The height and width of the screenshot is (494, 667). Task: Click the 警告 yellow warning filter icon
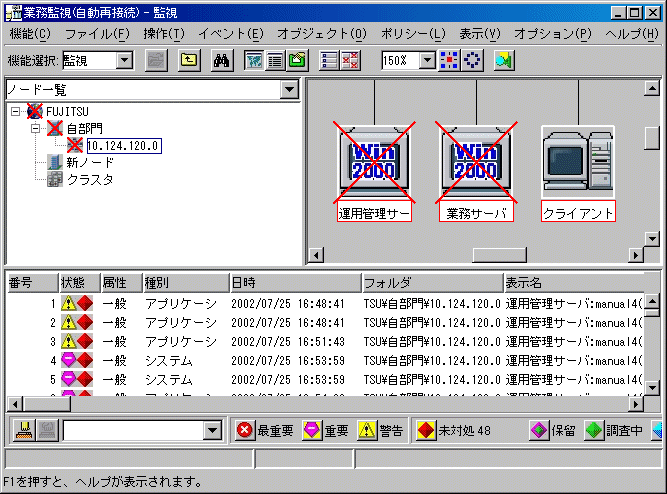pos(366,430)
